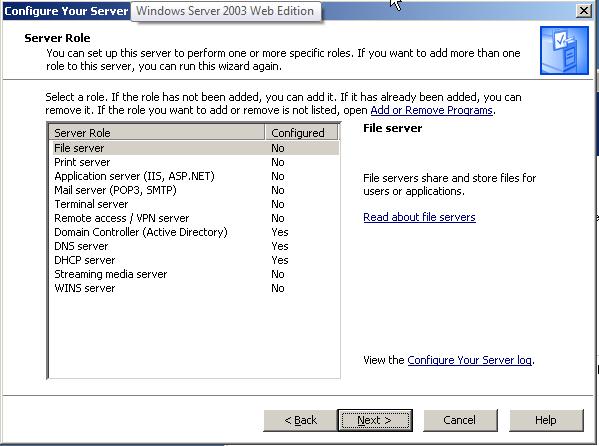Pick the Terminal server role
The image size is (599, 446).
click(195, 204)
